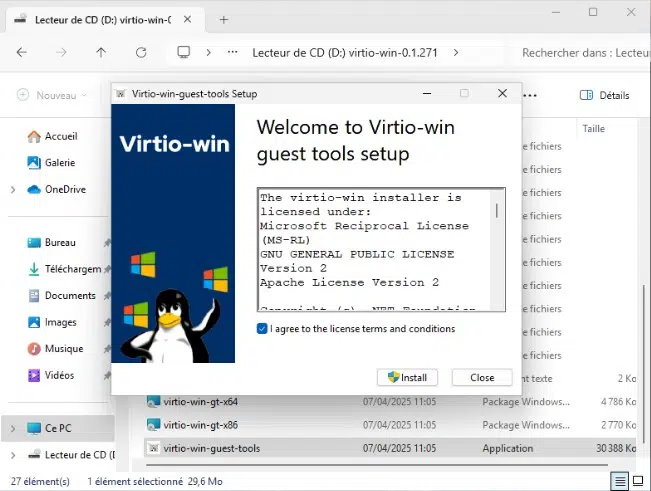This screenshot has height=491, width=651.
Task: Click the Musique icon in sidebar
Action: pyautogui.click(x=34, y=349)
